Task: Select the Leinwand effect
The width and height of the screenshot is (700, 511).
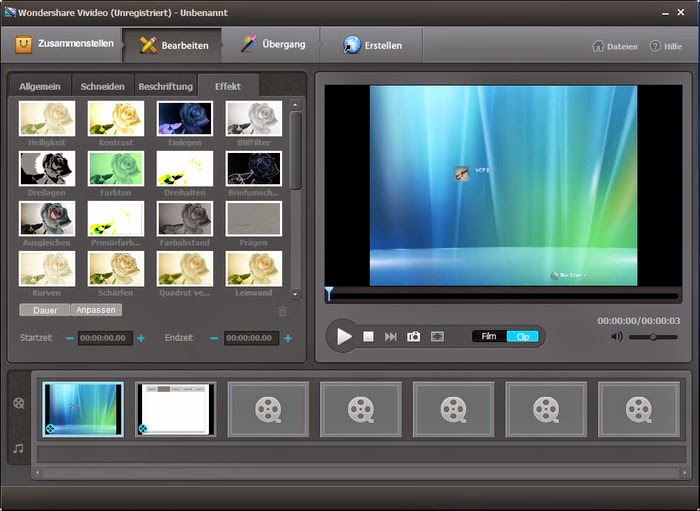Action: [254, 268]
